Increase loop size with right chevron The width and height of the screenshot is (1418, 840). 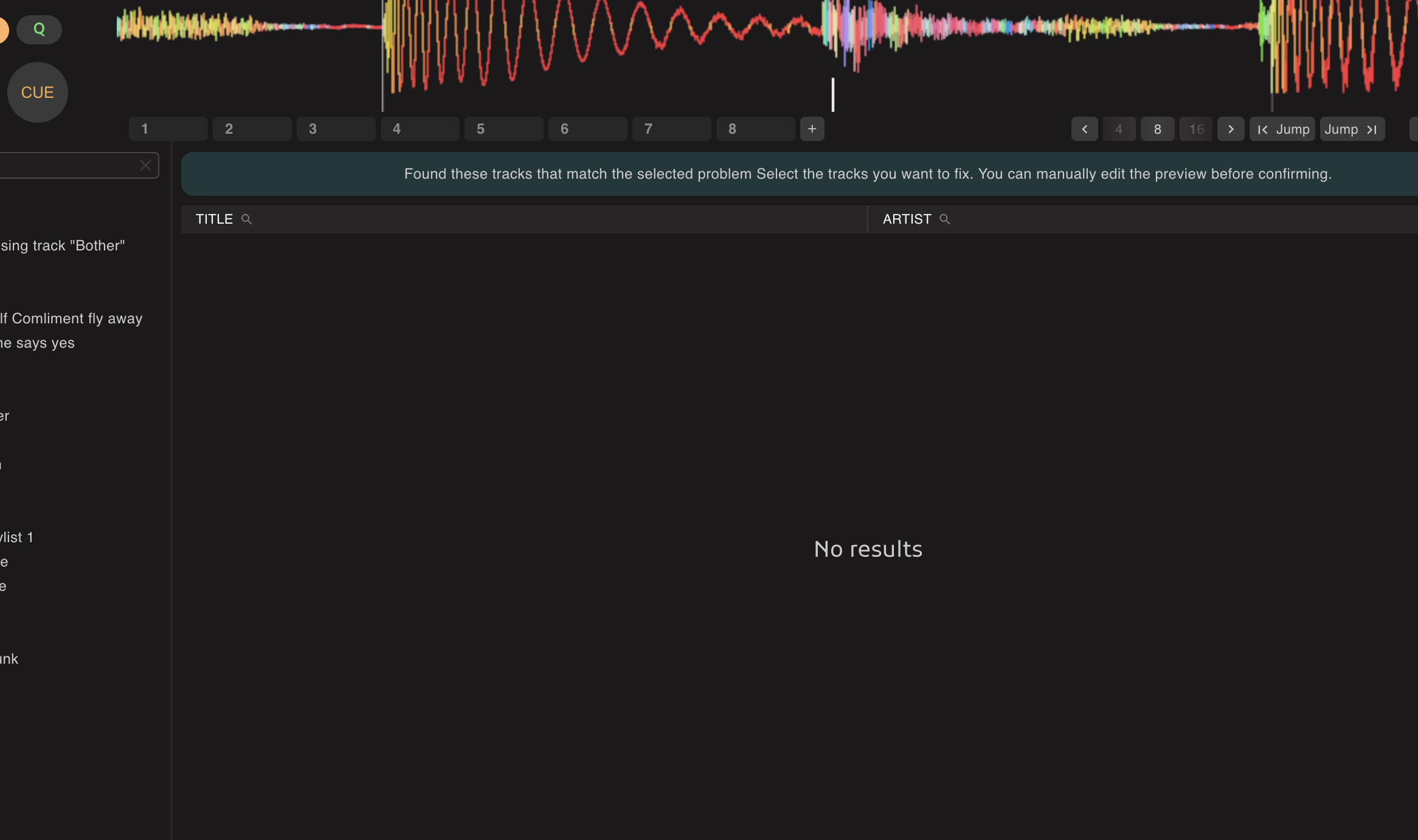pos(1231,129)
